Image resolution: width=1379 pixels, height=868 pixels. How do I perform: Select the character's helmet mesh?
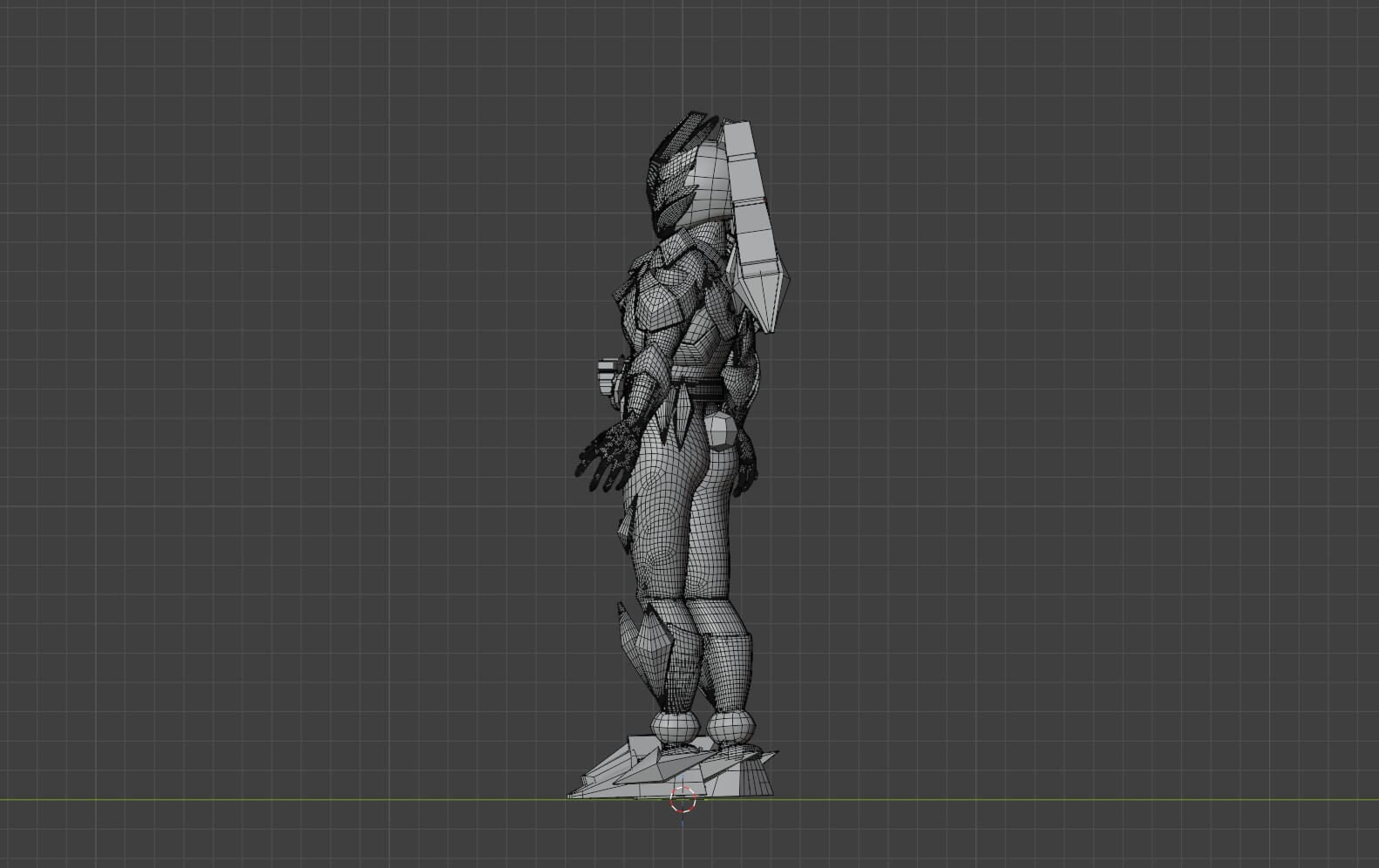click(689, 174)
